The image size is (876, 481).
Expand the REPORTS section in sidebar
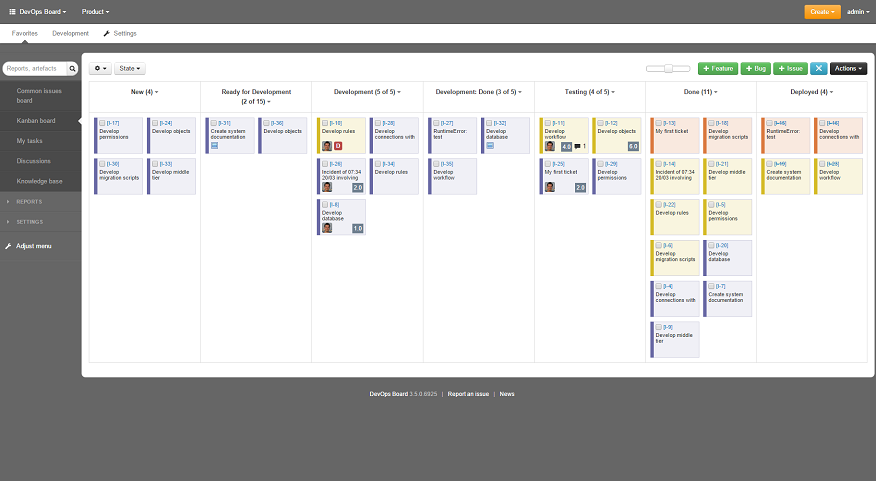(x=29, y=202)
